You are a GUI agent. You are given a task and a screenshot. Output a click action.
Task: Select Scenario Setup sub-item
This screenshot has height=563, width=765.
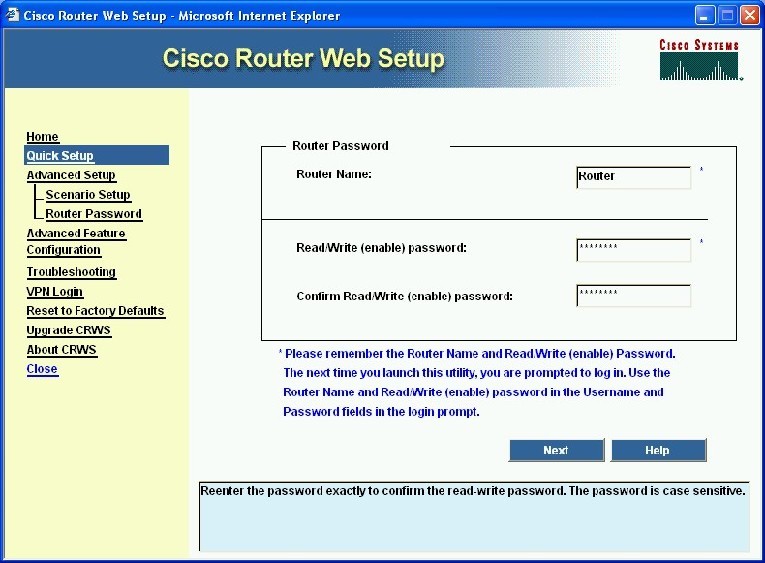tap(88, 195)
